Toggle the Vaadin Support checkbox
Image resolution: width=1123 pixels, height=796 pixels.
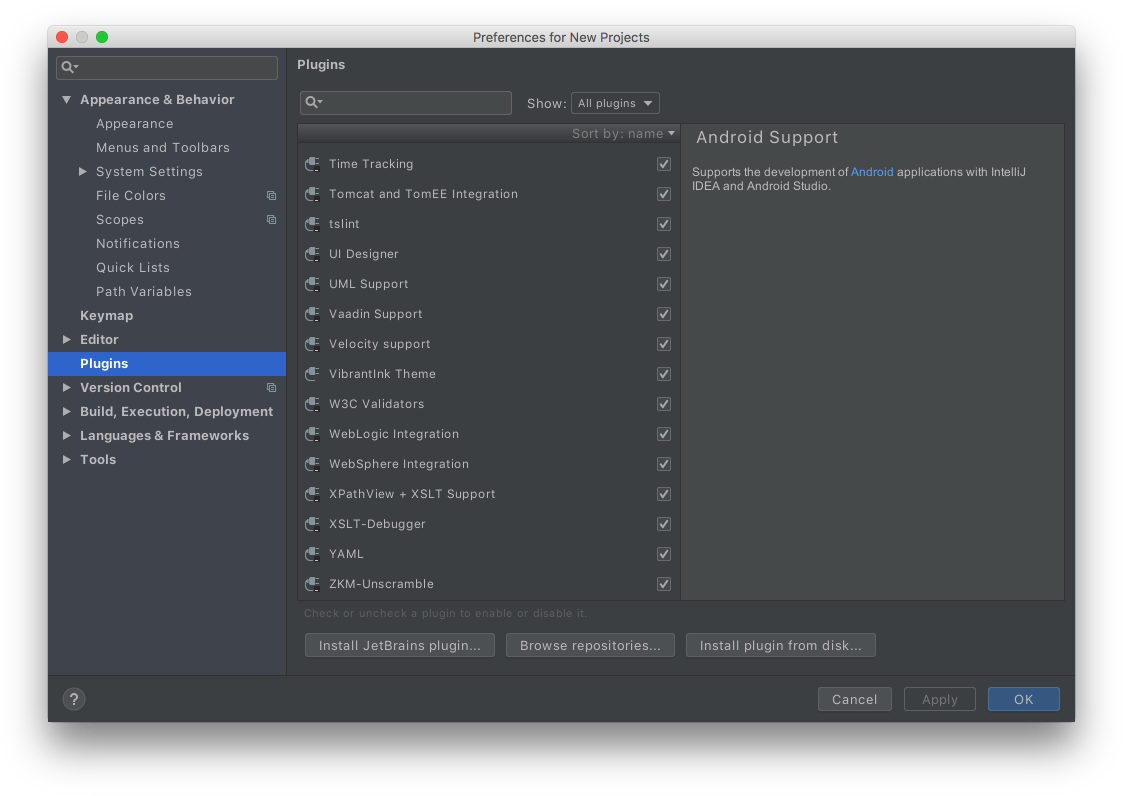coord(664,315)
